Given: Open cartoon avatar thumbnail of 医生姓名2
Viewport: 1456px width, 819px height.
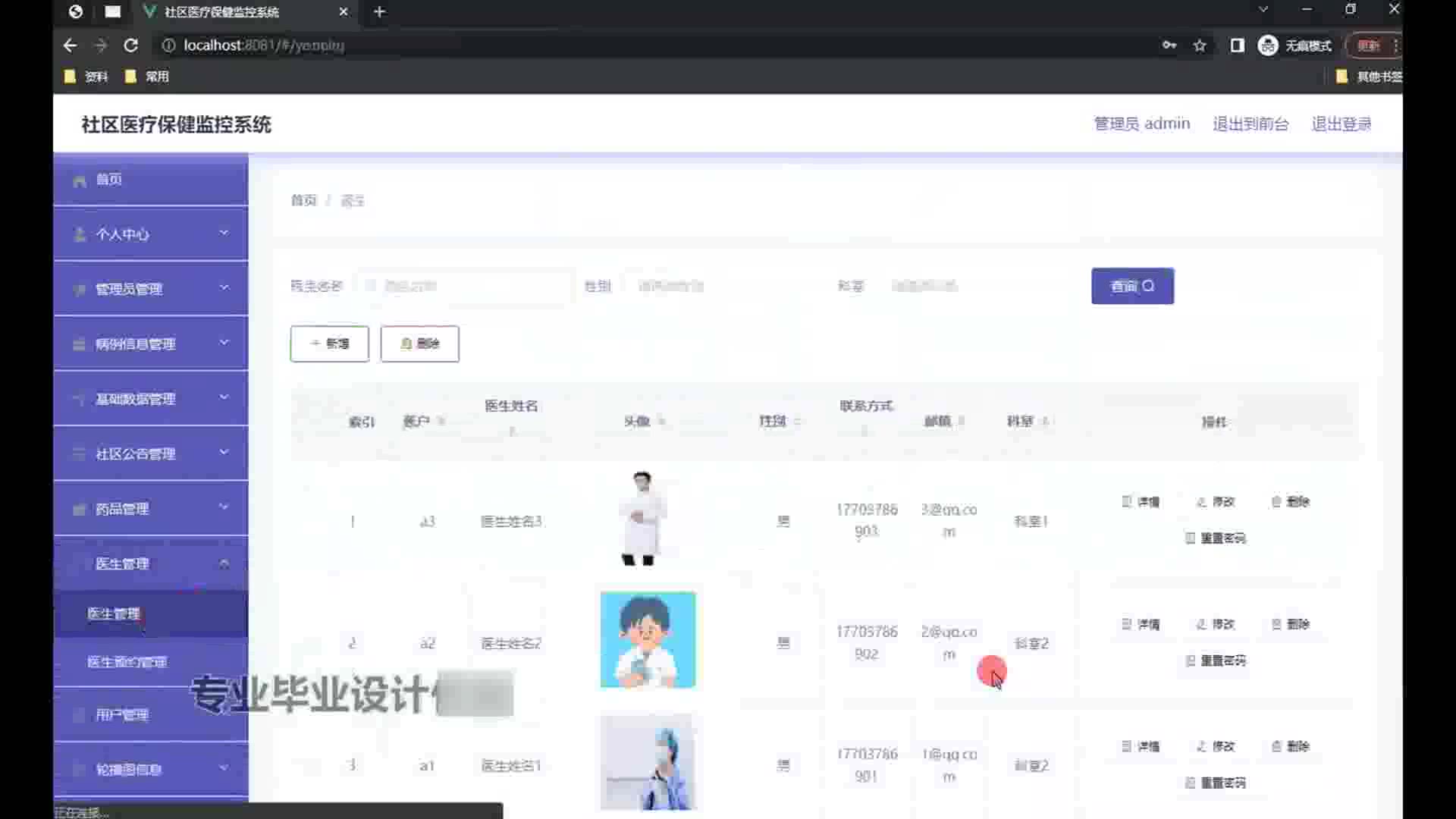Looking at the screenshot, I should (648, 640).
